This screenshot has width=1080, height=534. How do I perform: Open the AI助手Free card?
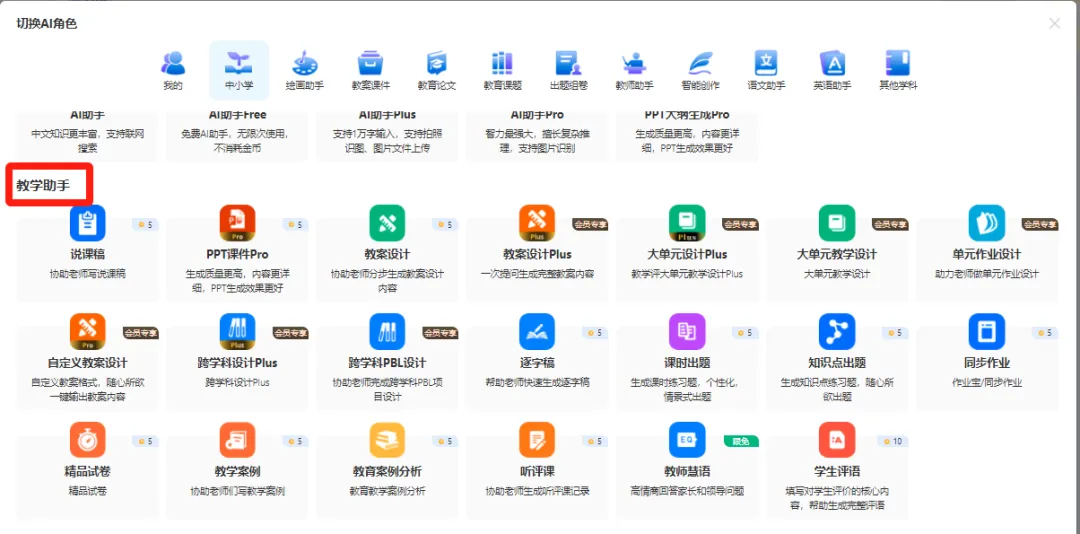238,134
